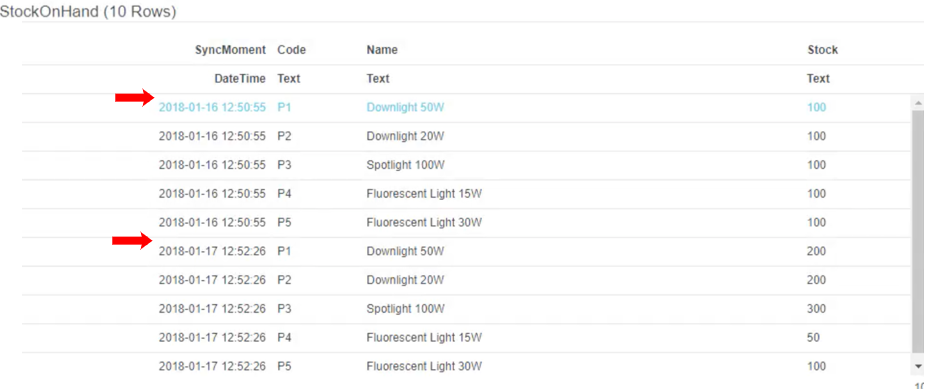The width and height of the screenshot is (926, 391).
Task: Select Spotlight 100W row with stock 300
Action: (x=468, y=309)
